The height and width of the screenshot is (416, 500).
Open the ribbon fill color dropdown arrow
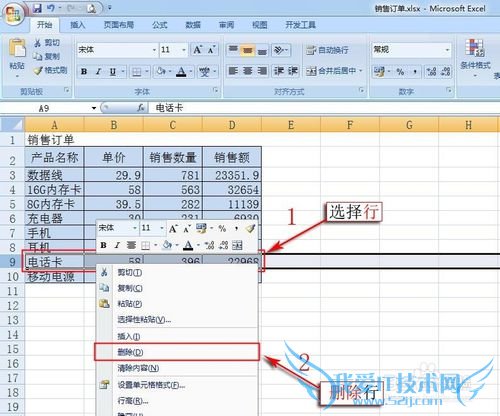[x=170, y=71]
